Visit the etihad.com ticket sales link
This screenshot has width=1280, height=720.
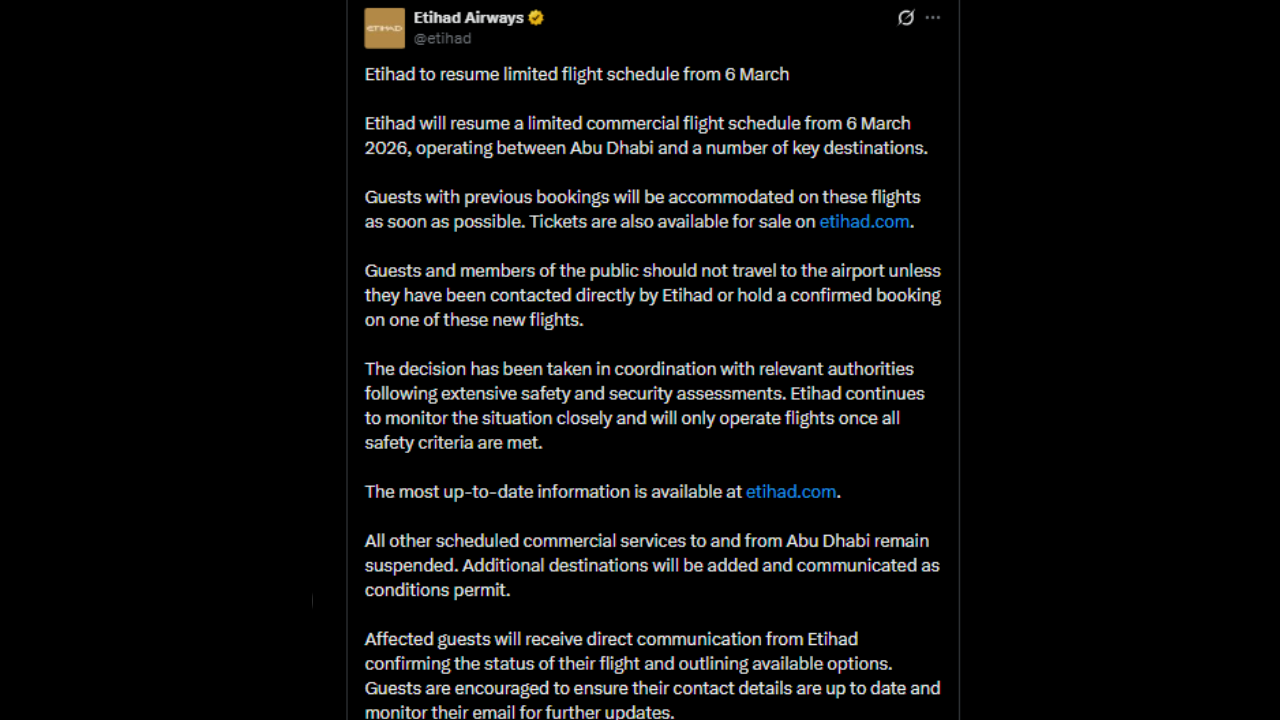pyautogui.click(x=864, y=221)
